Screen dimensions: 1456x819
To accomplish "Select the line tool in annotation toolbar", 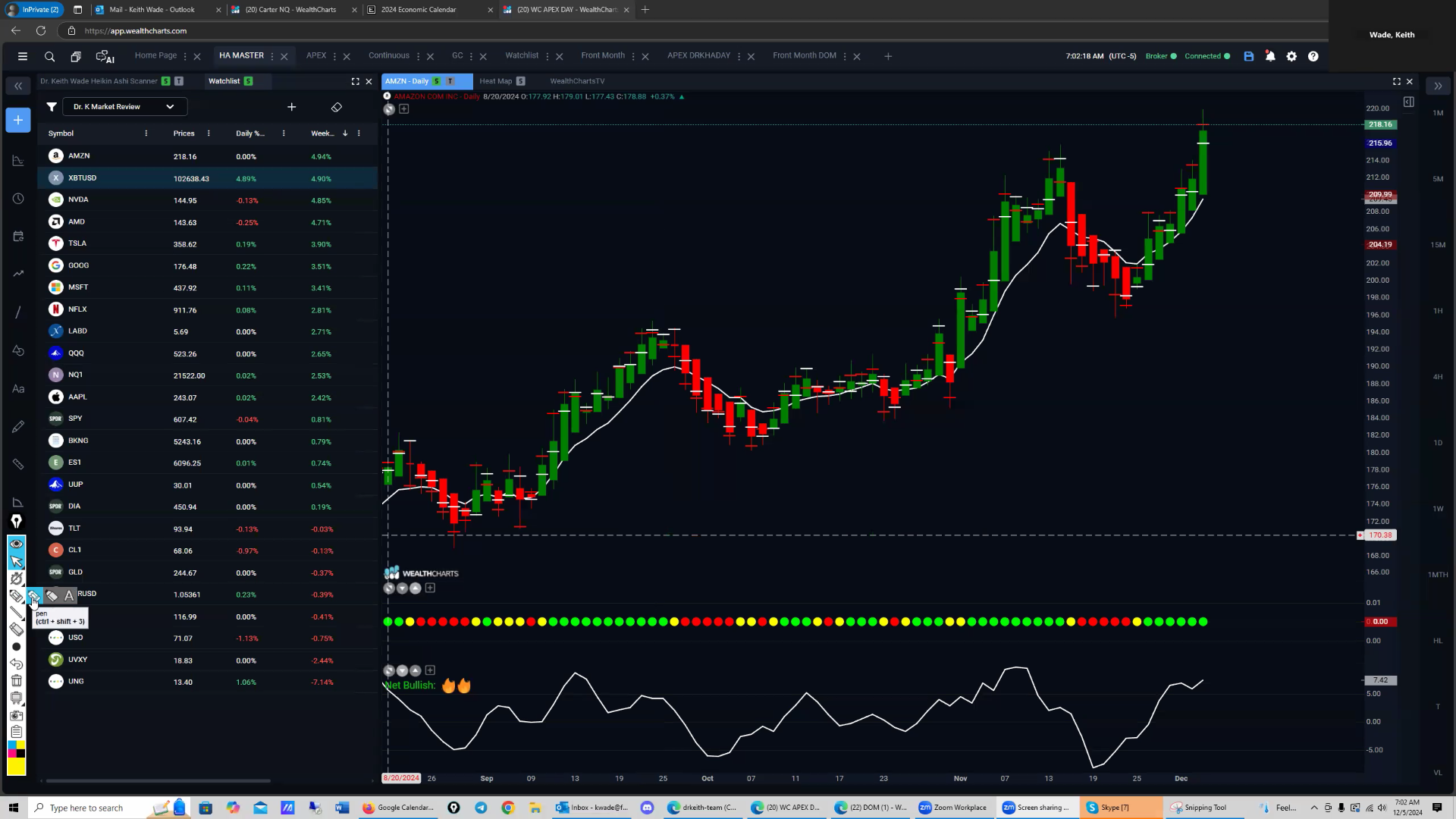I will pyautogui.click(x=16, y=613).
